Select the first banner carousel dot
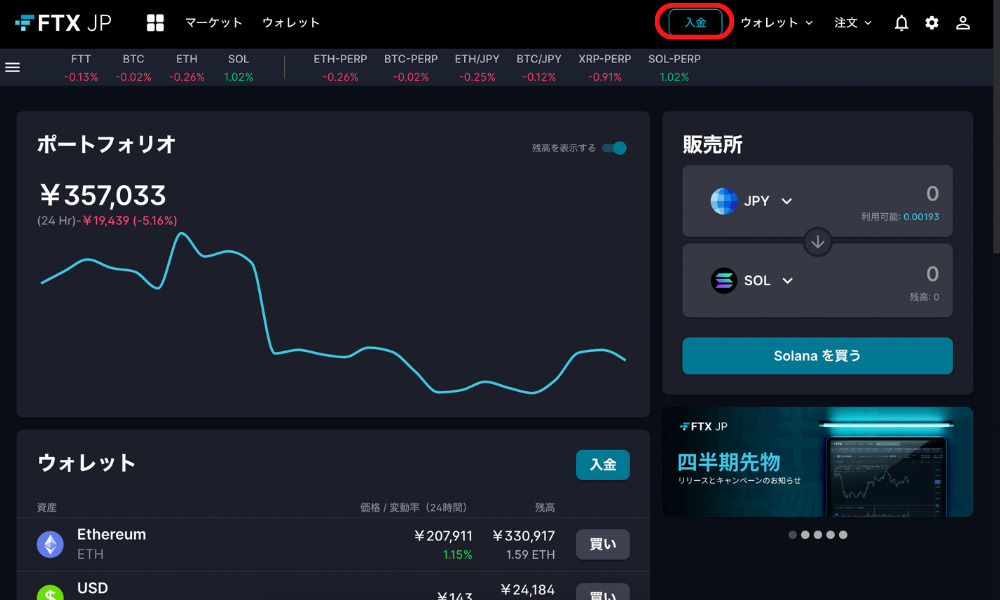This screenshot has width=1000, height=600. coord(792,535)
